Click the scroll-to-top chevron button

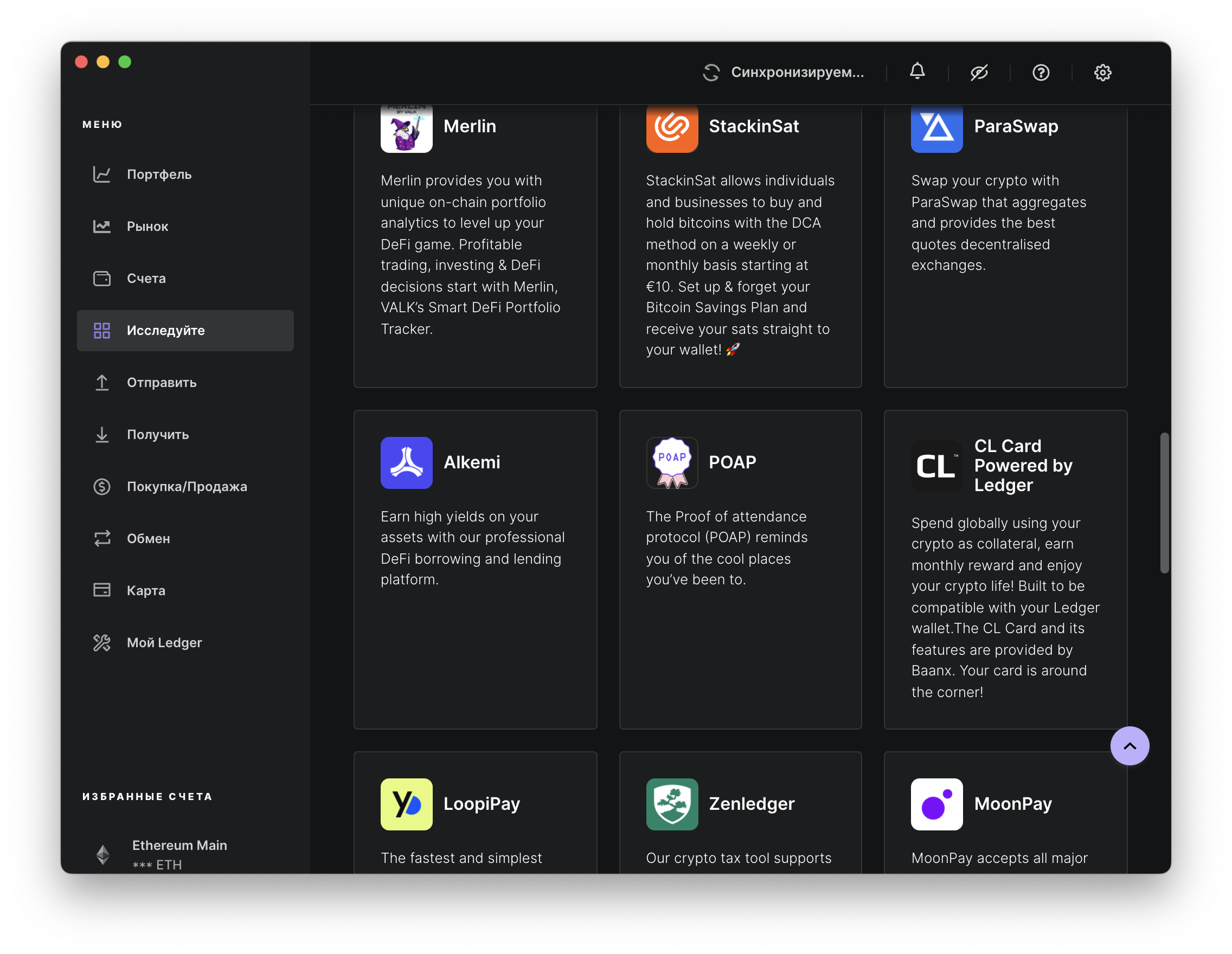click(x=1130, y=745)
